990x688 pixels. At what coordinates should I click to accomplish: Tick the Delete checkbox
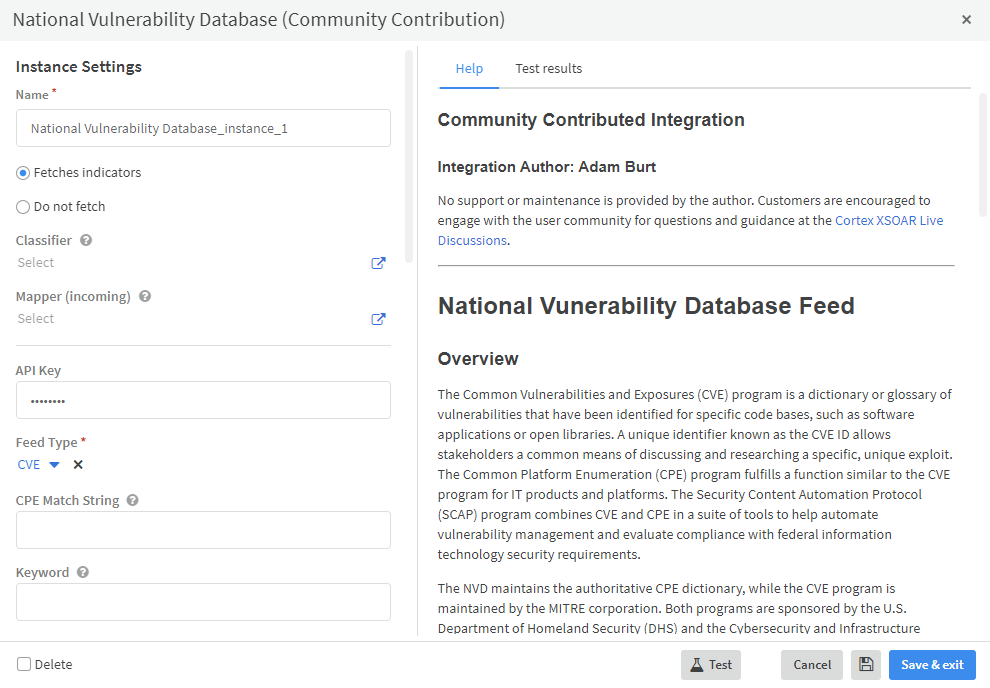pyautogui.click(x=24, y=664)
